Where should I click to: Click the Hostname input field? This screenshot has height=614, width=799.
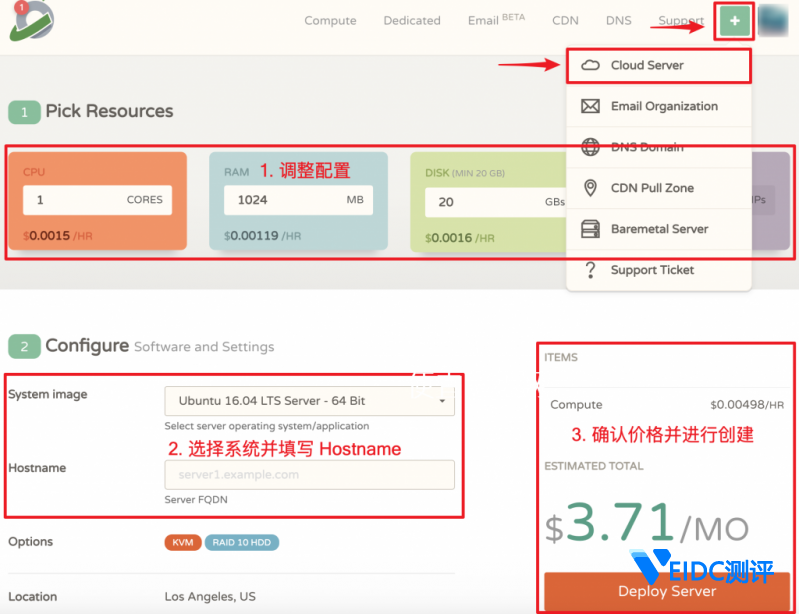tap(309, 474)
